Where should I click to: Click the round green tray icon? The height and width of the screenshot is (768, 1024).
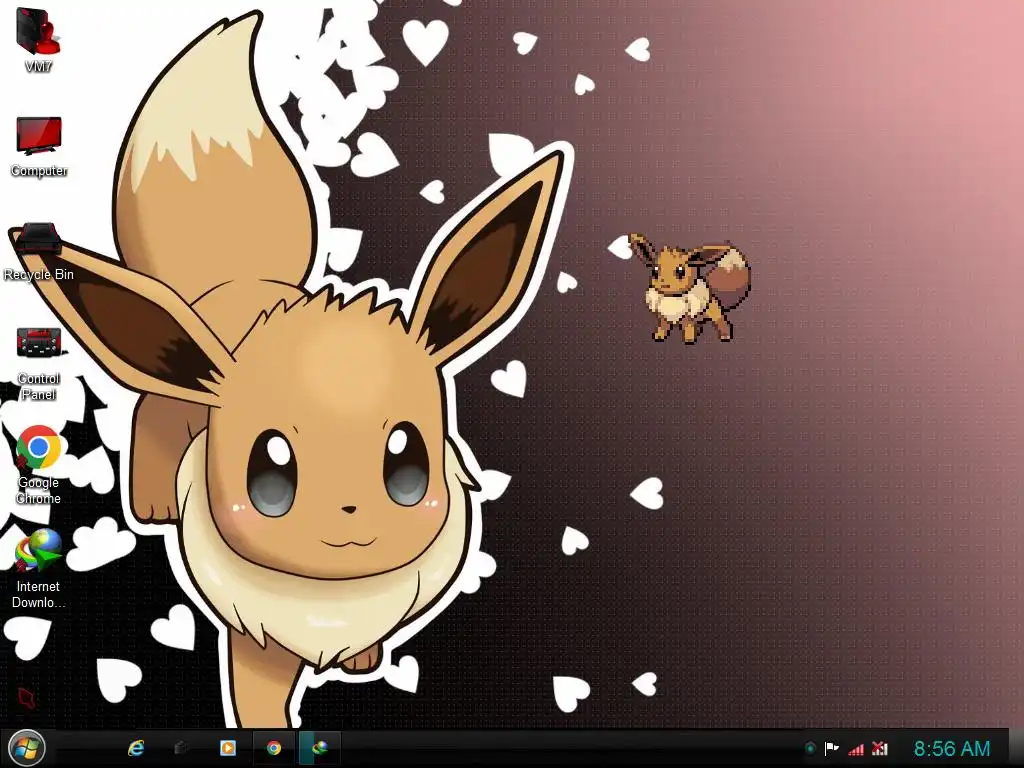click(810, 748)
